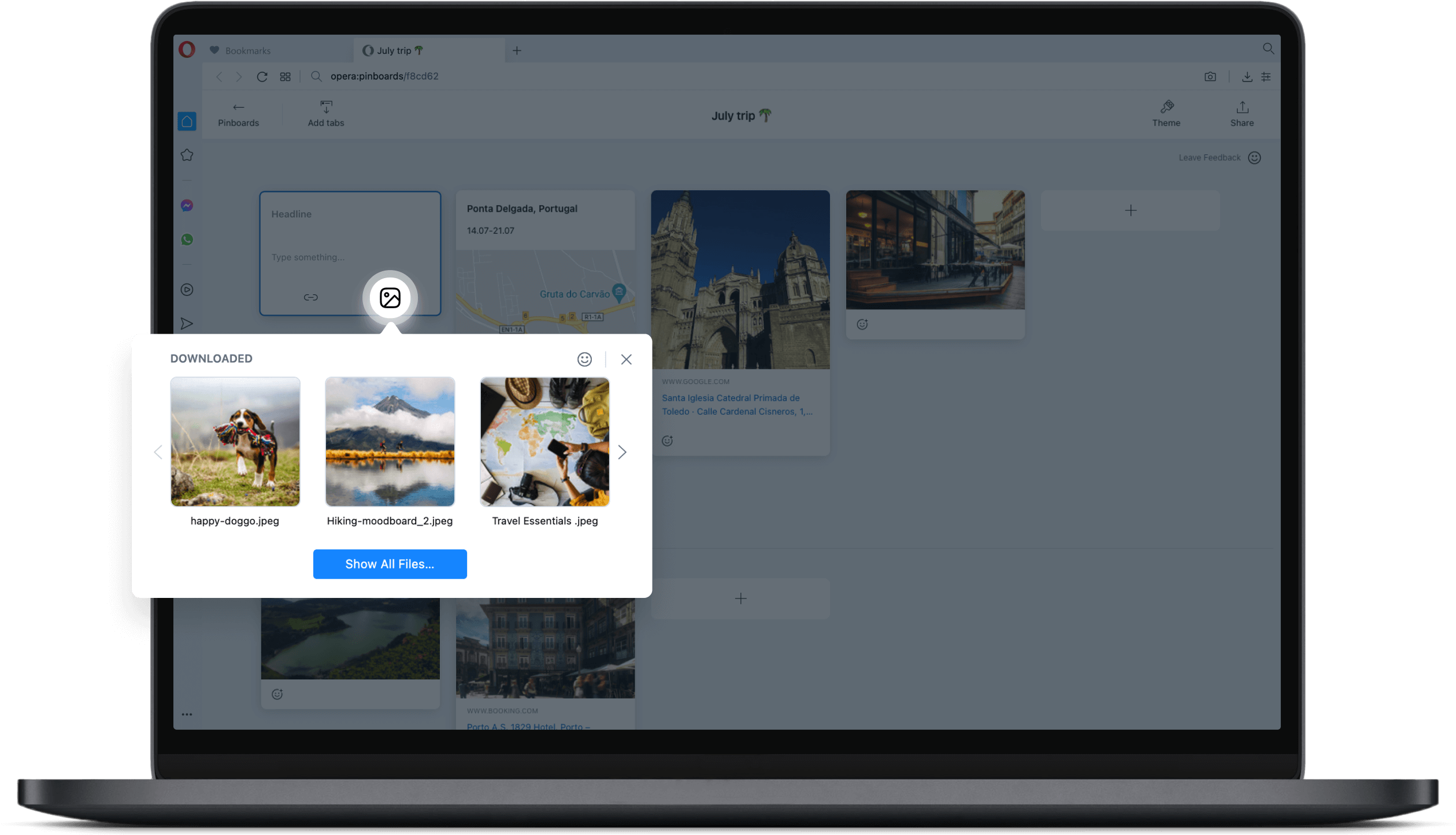The height and width of the screenshot is (835, 1456).
Task: Expand sidebar options with the ellipsis
Action: coord(187,714)
